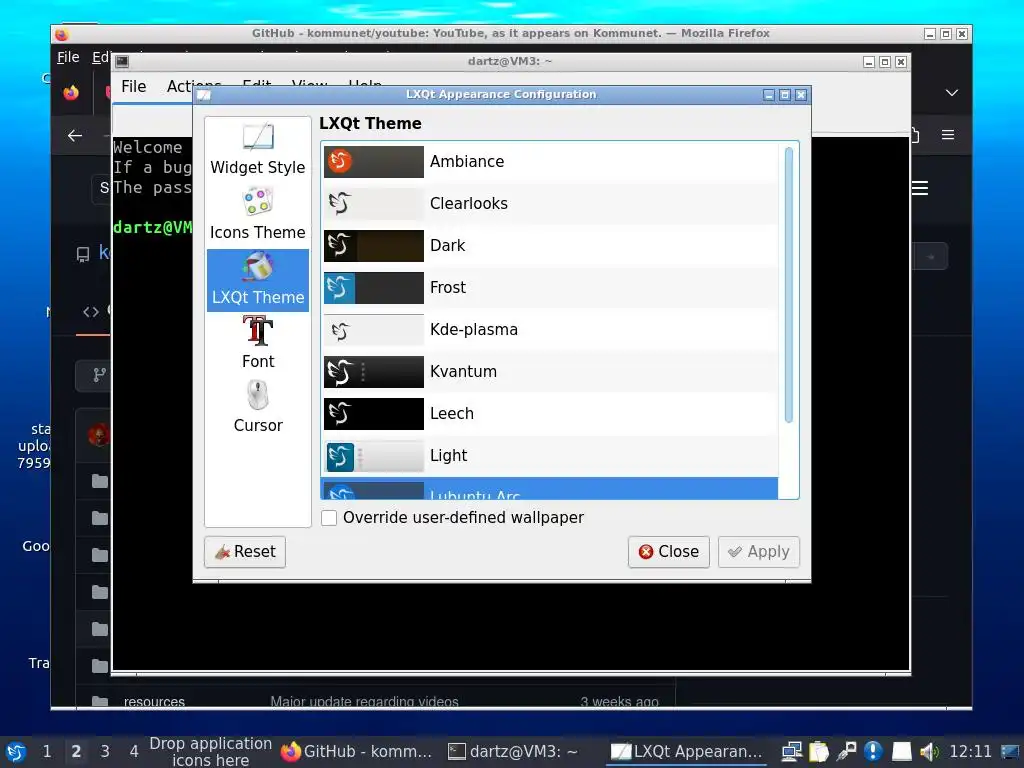
Task: Choose the Light theme
Action: 550,455
